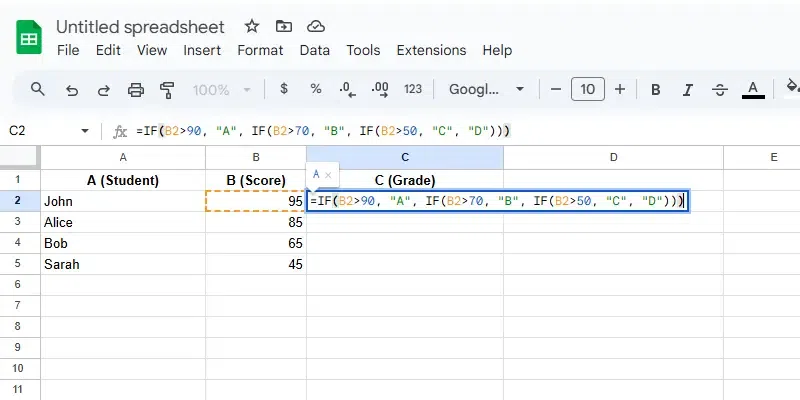Close the formula suggestion tooltip
800x400 pixels.
click(x=328, y=175)
